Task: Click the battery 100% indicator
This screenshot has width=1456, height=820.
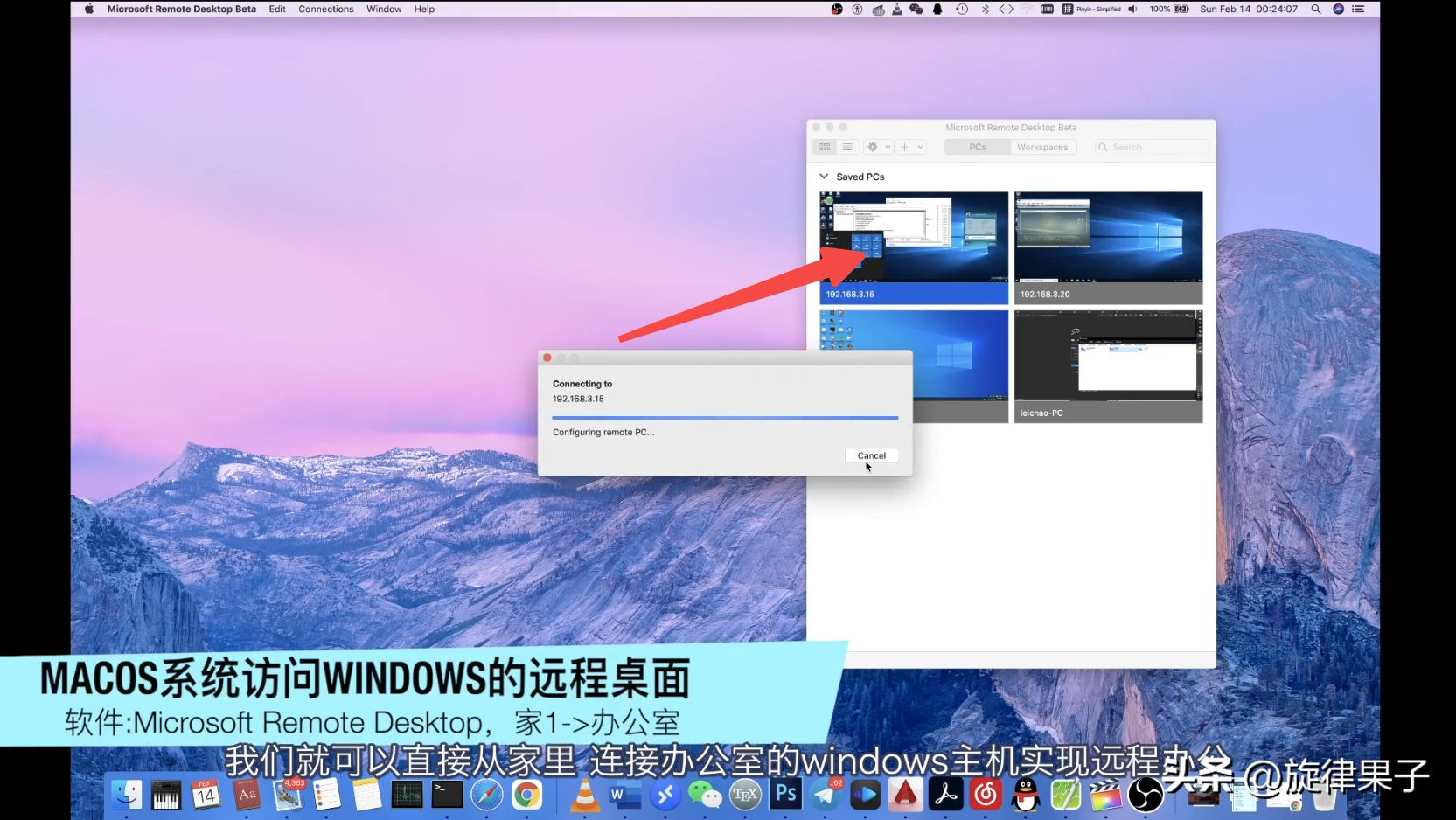Action: 1169,9
